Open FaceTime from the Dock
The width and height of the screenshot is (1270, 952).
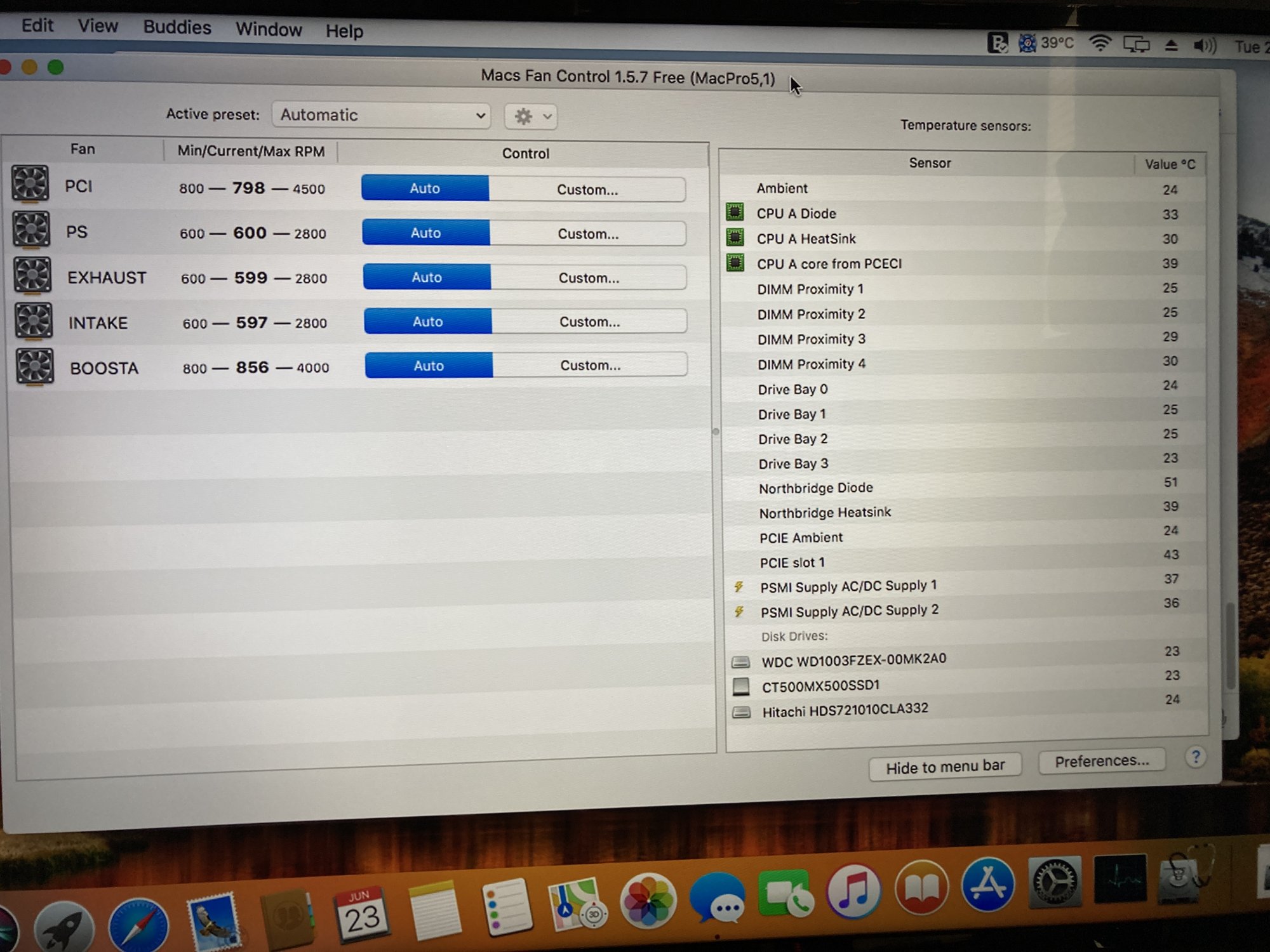point(786,894)
